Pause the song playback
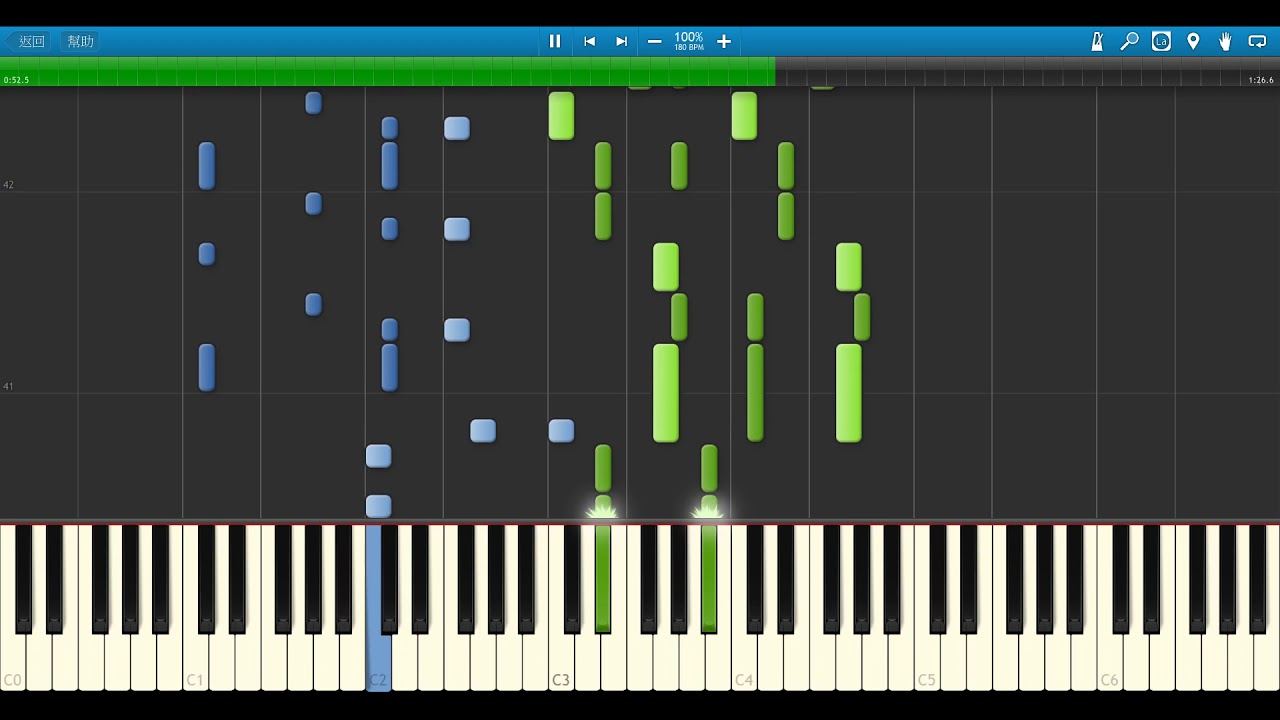 [555, 41]
